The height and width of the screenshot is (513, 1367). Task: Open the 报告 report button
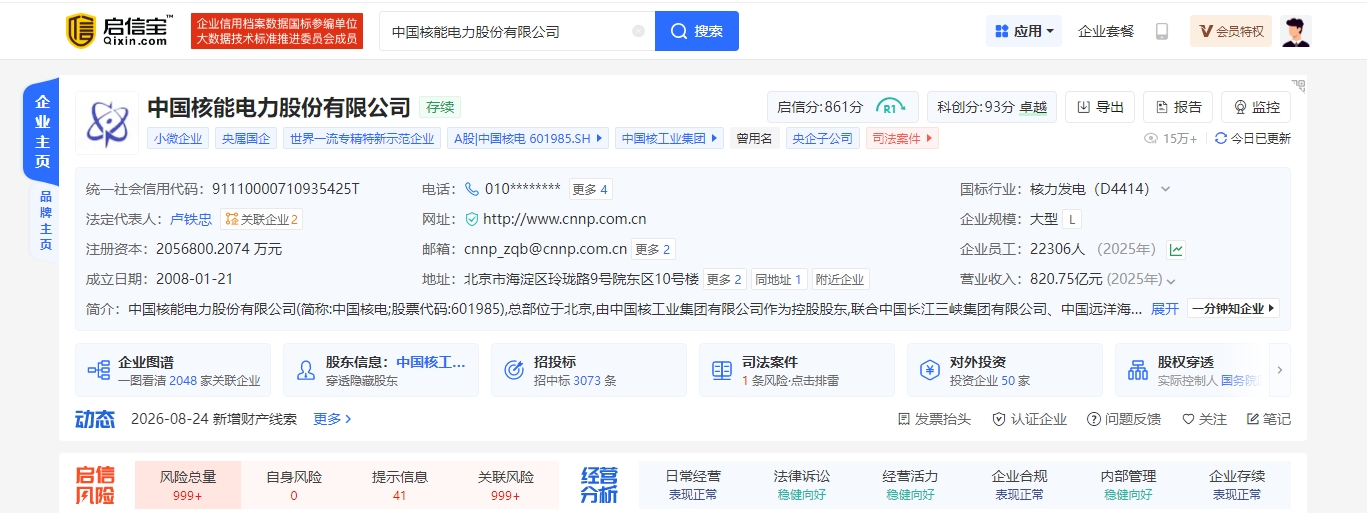pyautogui.click(x=1178, y=107)
